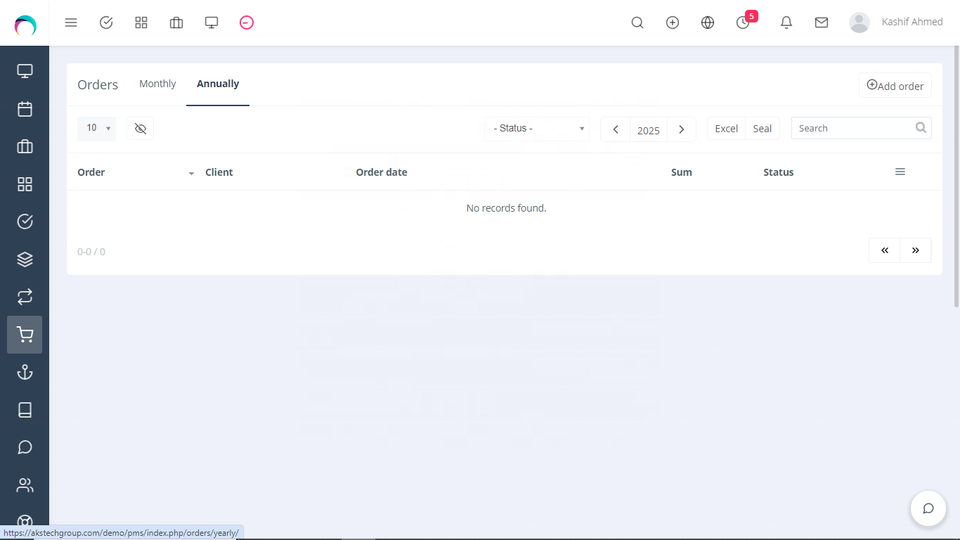Viewport: 960px width, 540px height.
Task: Open the table columns menu icon
Action: 900,172
